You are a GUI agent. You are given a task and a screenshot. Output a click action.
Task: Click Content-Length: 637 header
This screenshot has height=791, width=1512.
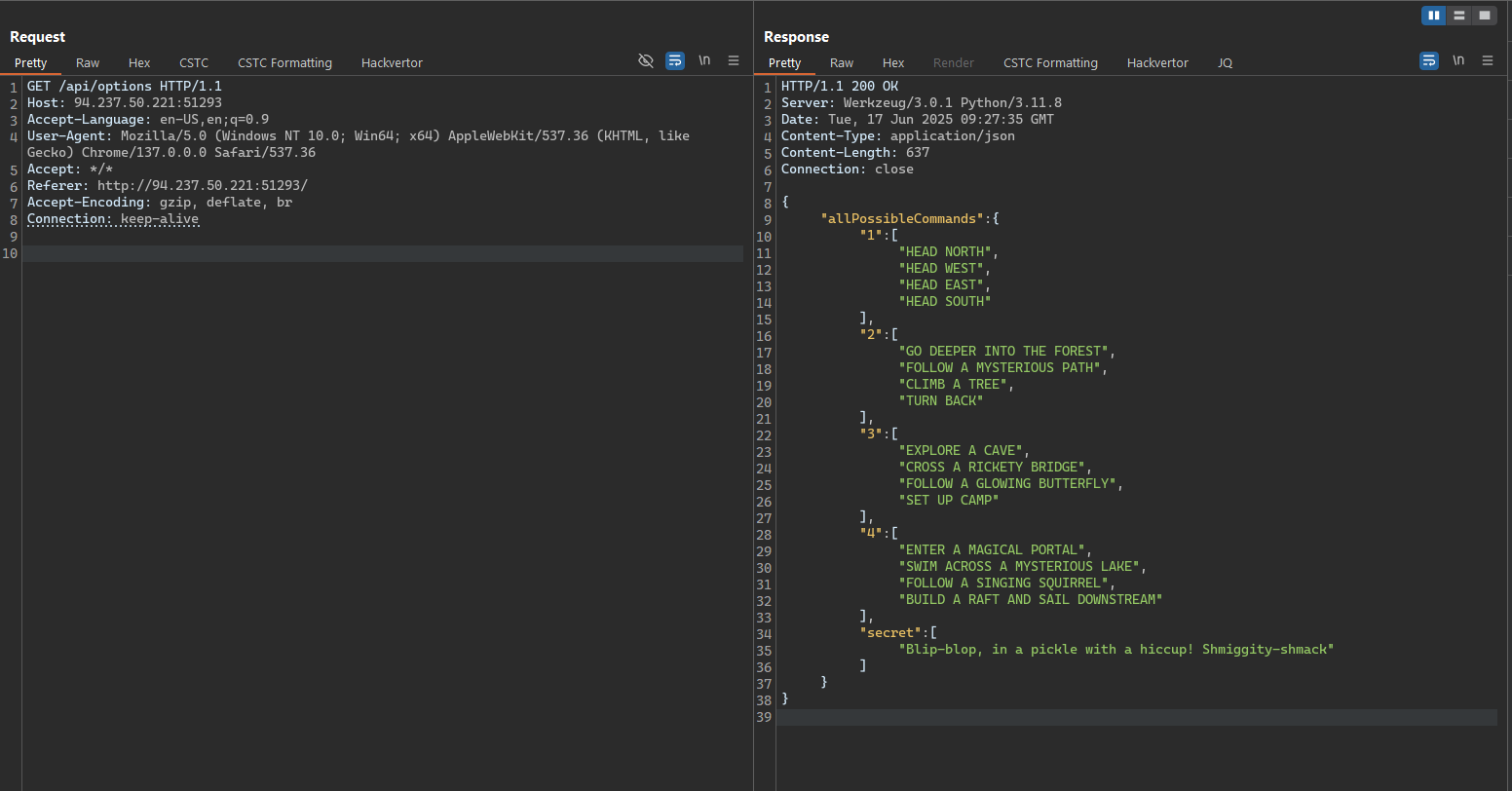point(855,153)
